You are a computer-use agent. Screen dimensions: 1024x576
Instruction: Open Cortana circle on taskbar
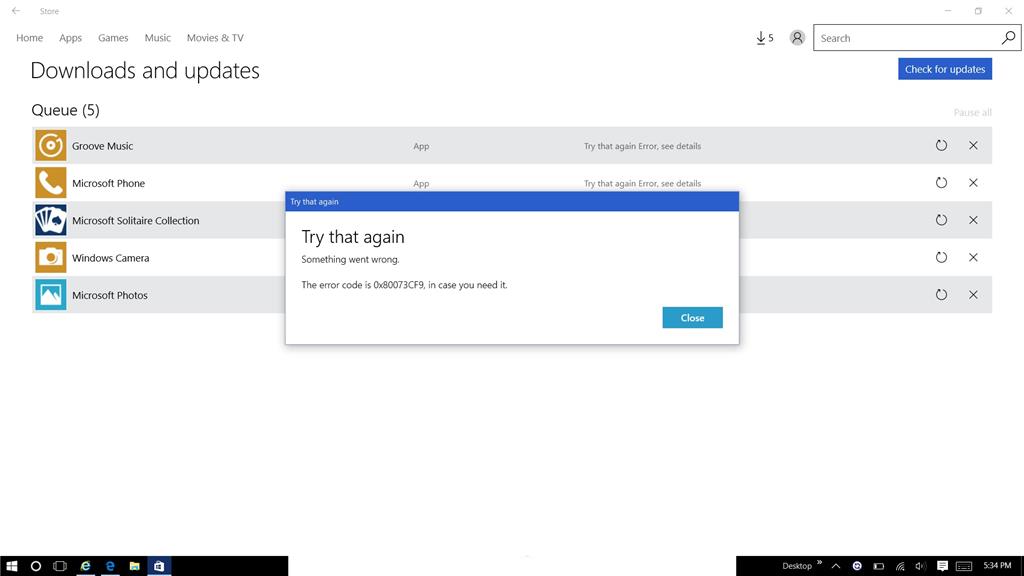tap(36, 566)
